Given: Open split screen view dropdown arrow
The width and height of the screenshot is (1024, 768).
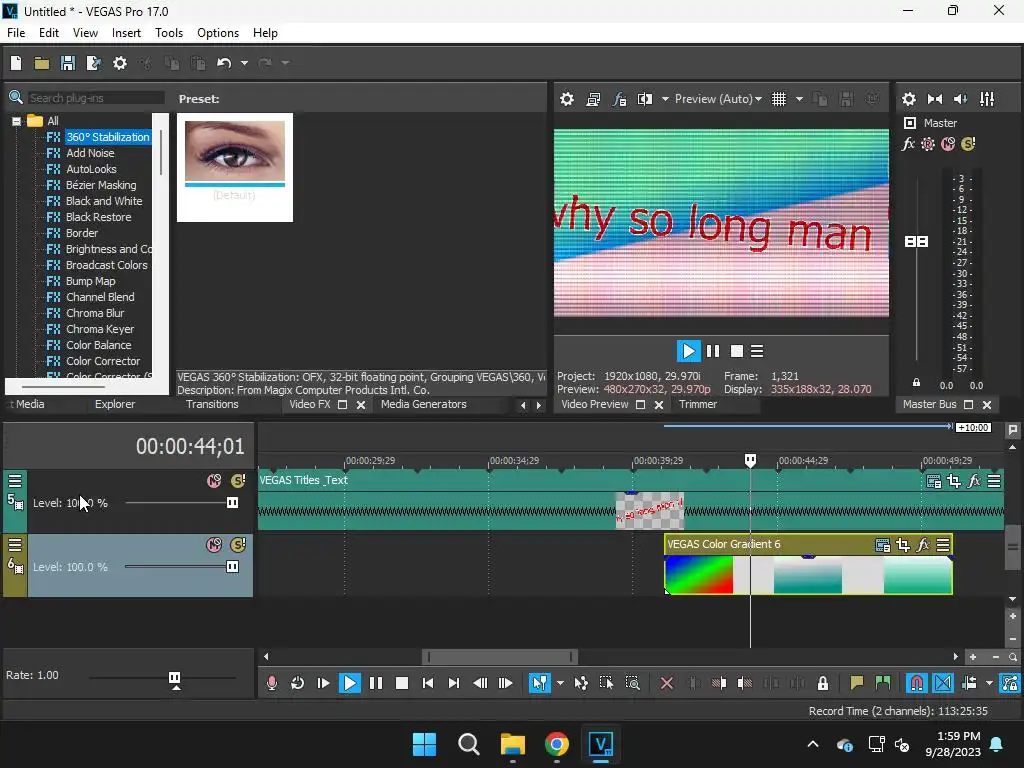Looking at the screenshot, I should tap(665, 99).
